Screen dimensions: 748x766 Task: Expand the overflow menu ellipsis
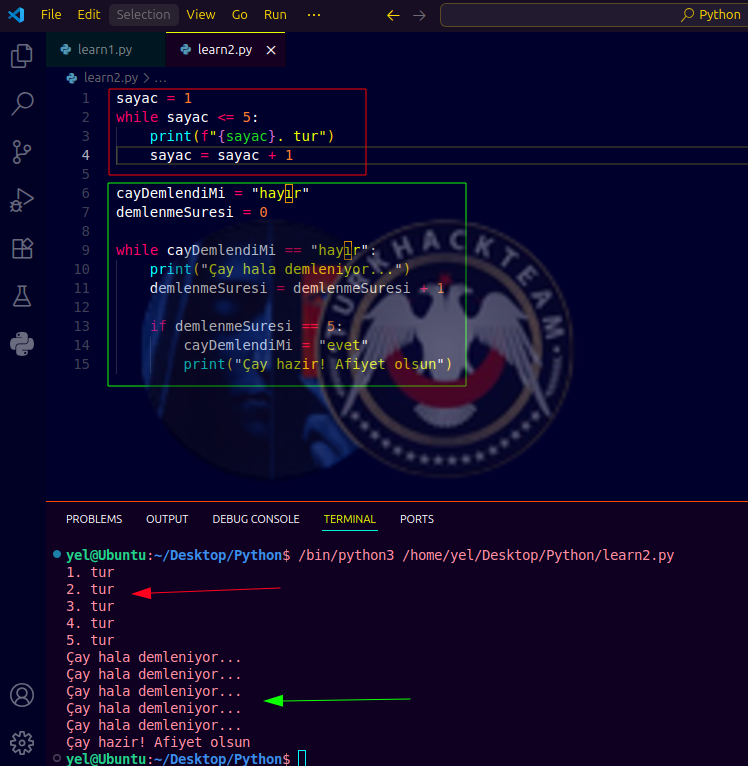pos(314,15)
